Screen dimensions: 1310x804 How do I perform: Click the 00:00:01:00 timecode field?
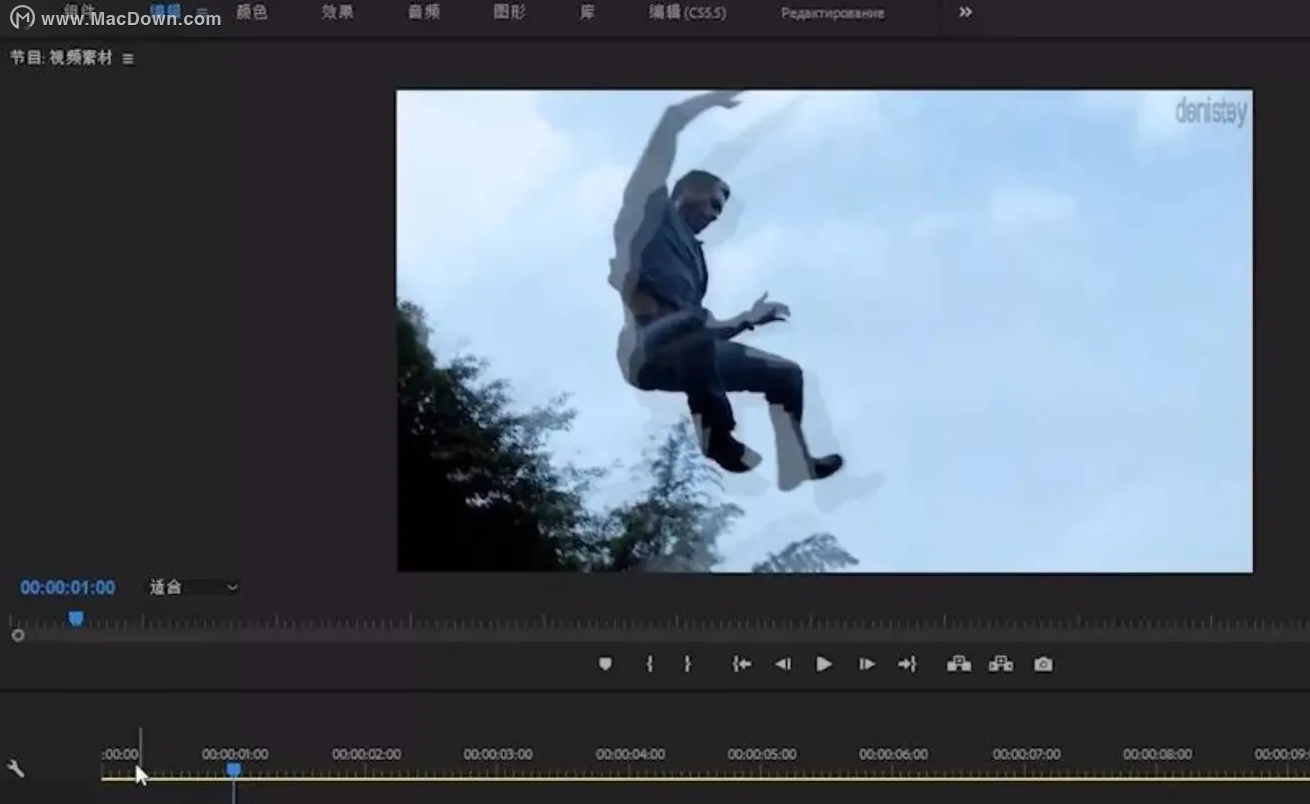[x=67, y=588]
